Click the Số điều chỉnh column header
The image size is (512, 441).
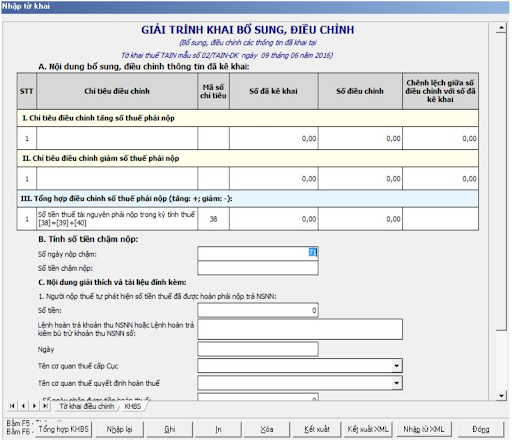360,91
